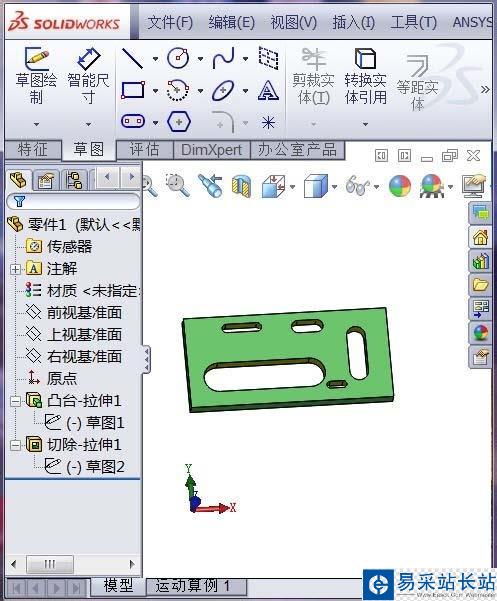The width and height of the screenshot is (497, 601).
Task: Open the Rectangle tool dropdown arrow
Action: (x=155, y=91)
